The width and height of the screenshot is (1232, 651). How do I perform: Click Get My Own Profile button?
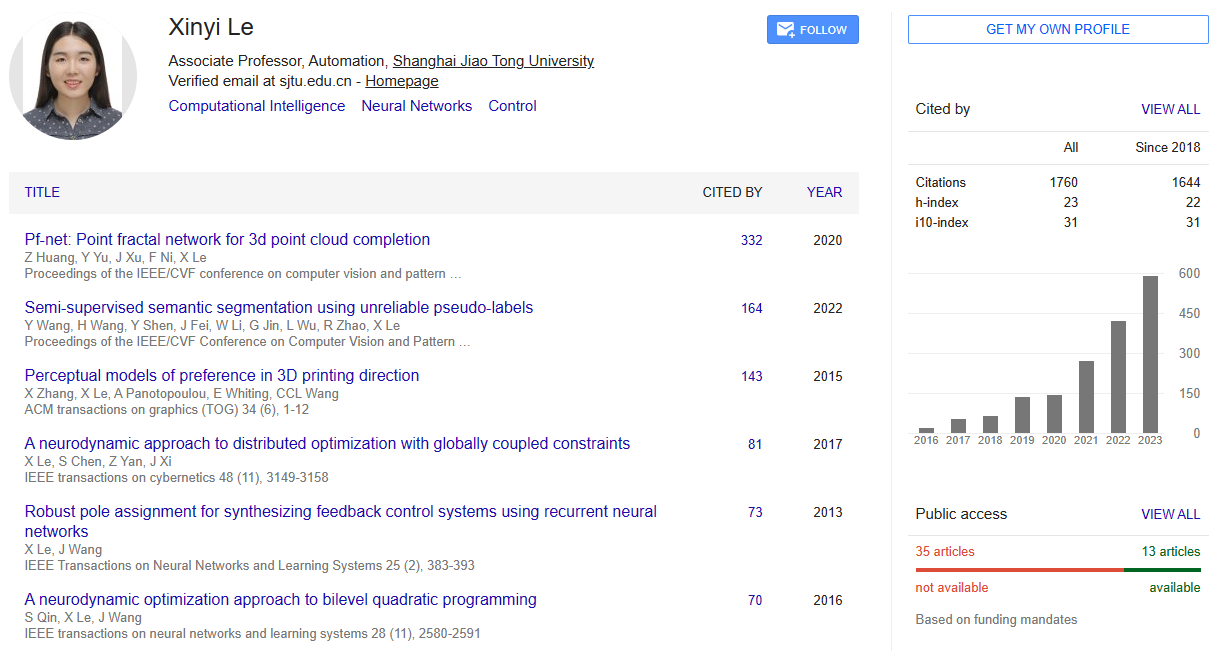1057,30
